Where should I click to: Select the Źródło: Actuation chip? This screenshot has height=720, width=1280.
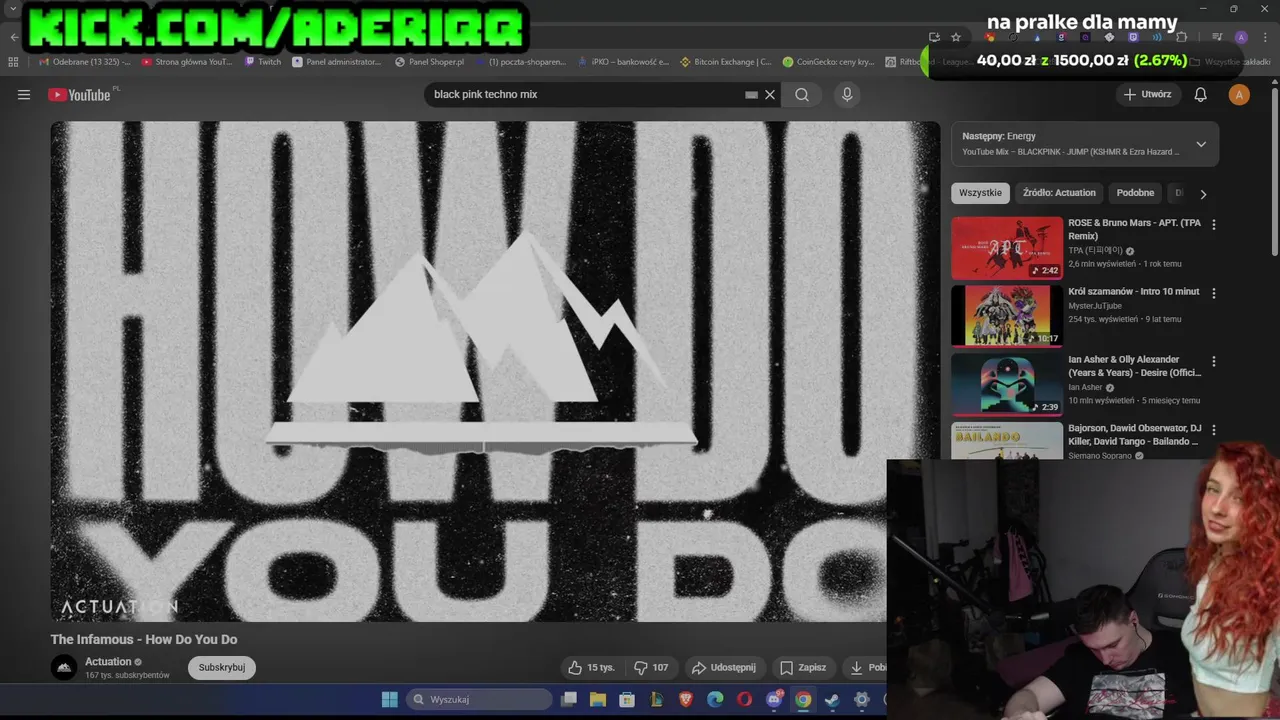click(x=1059, y=193)
